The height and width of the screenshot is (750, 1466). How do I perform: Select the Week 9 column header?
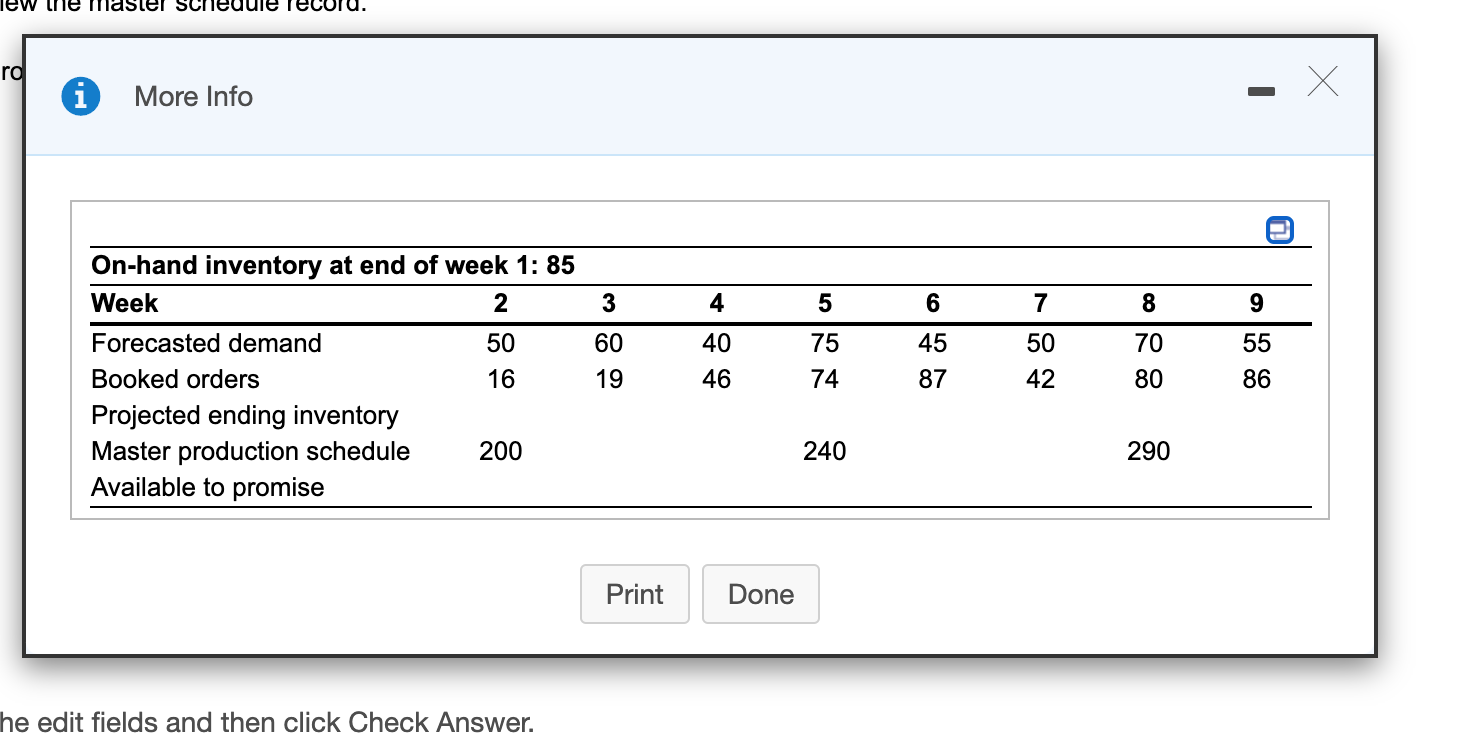coord(1256,303)
